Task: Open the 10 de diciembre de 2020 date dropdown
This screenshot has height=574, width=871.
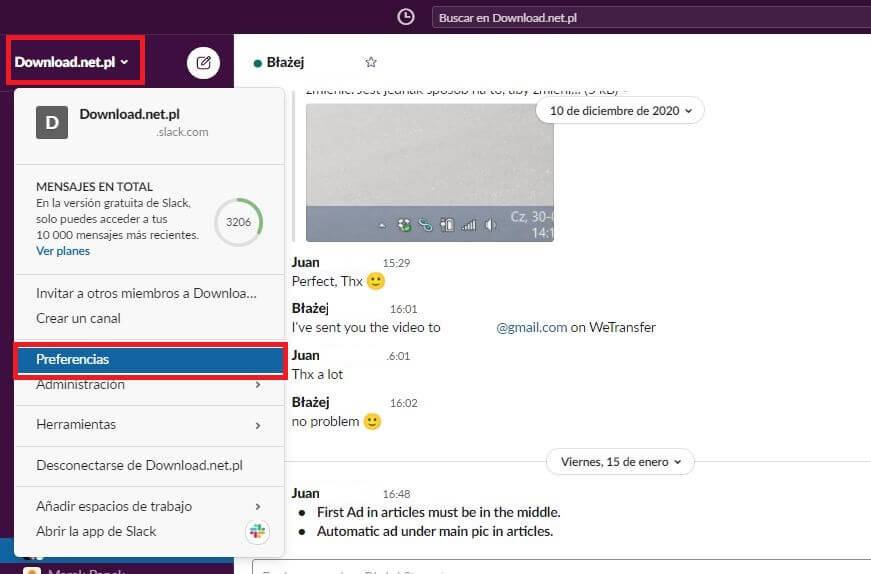Action: click(x=620, y=111)
